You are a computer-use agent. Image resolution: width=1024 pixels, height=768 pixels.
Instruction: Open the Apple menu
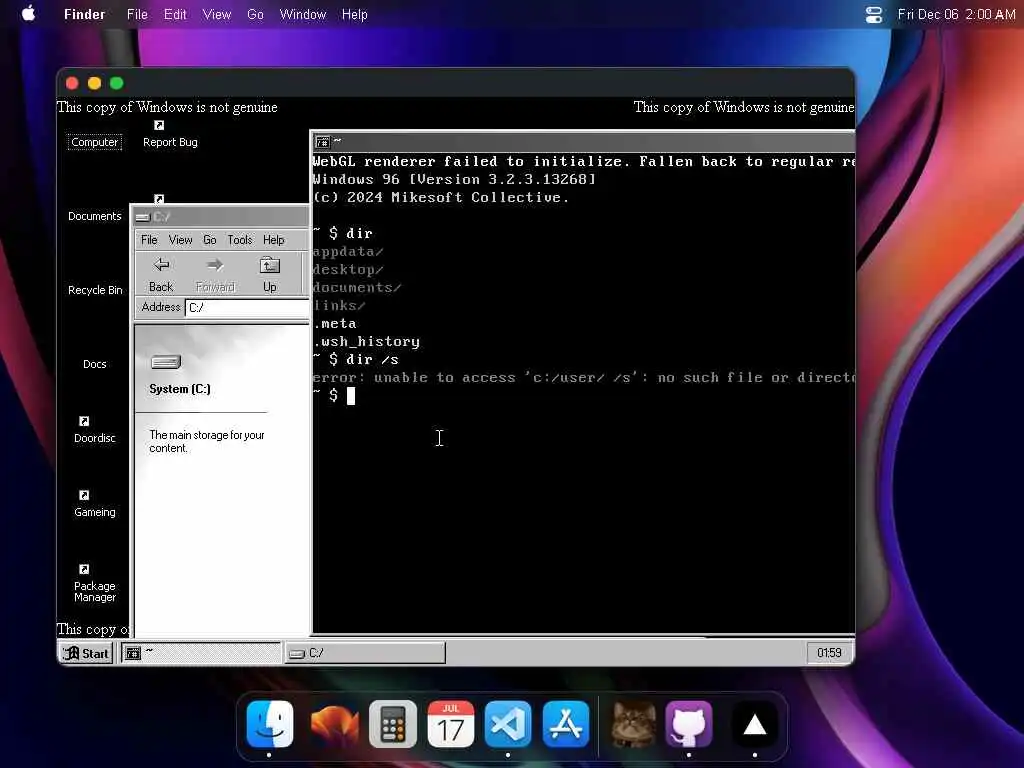(29, 14)
